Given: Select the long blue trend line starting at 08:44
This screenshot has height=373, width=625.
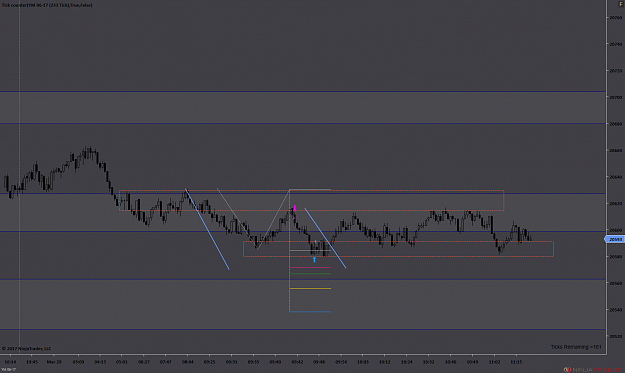Looking at the screenshot, I should tap(207, 229).
